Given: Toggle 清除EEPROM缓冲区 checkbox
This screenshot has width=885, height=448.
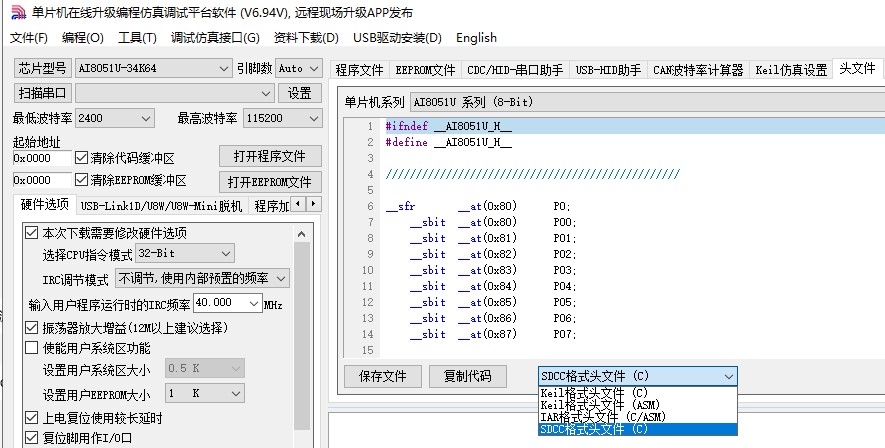Looking at the screenshot, I should (x=81, y=179).
